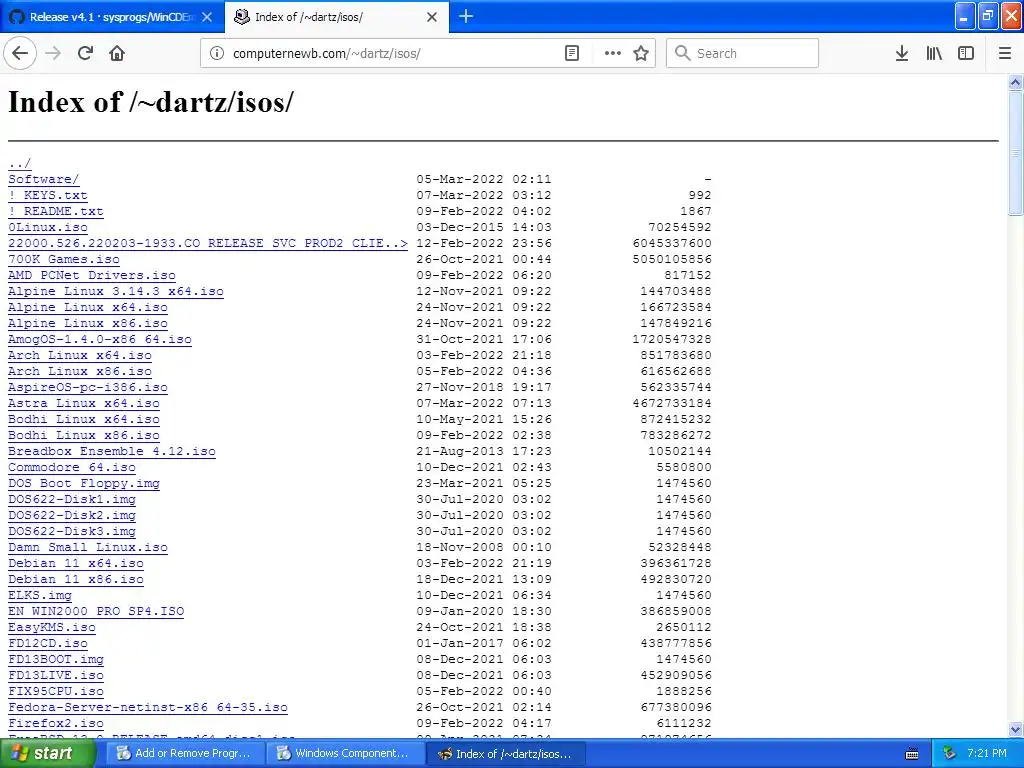Close the Release v4.1 WinCDEmu tab
The height and width of the screenshot is (768, 1024).
pos(207,17)
